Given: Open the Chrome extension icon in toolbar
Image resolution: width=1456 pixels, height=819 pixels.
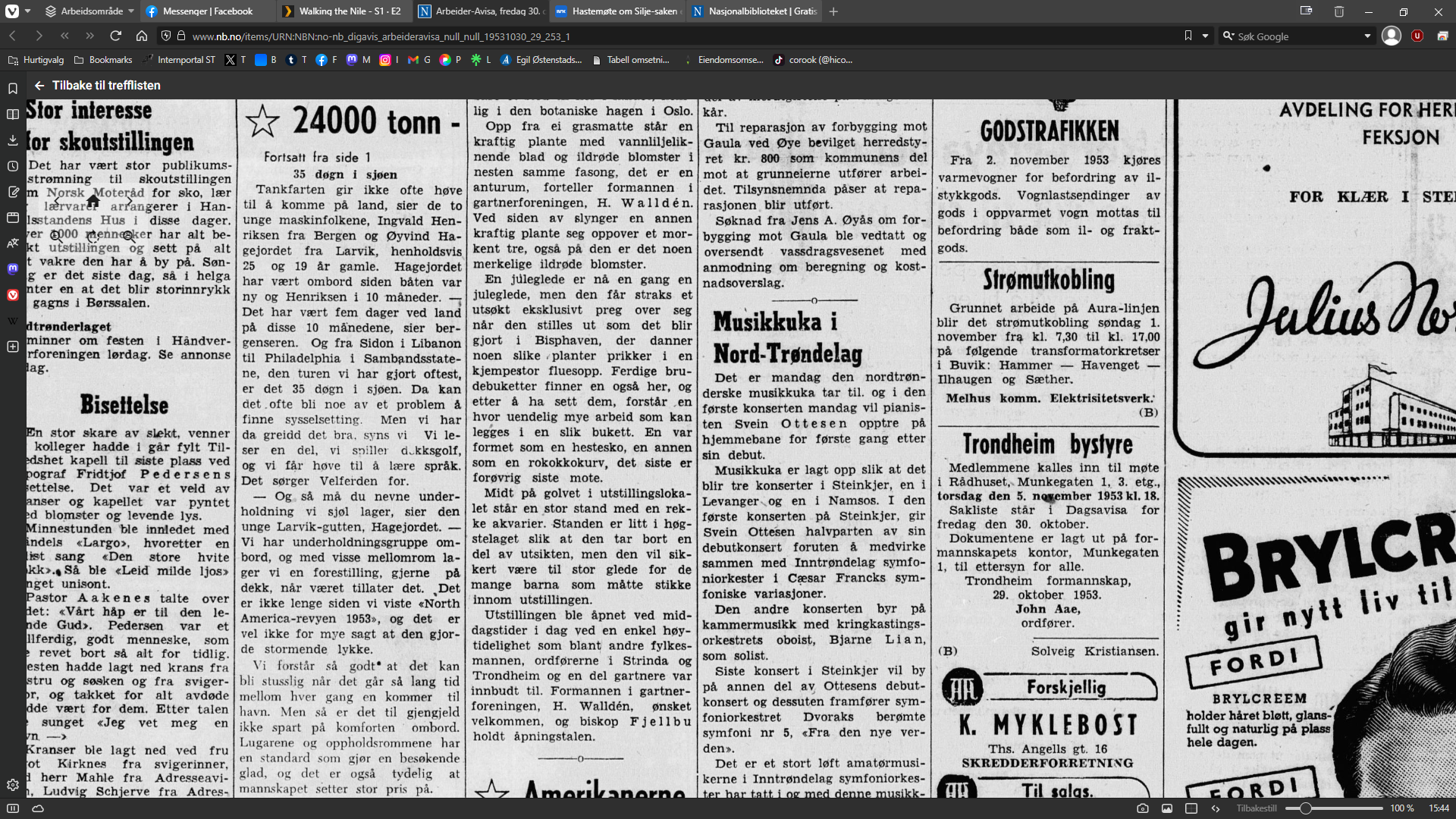Looking at the screenshot, I should 1442,36.
